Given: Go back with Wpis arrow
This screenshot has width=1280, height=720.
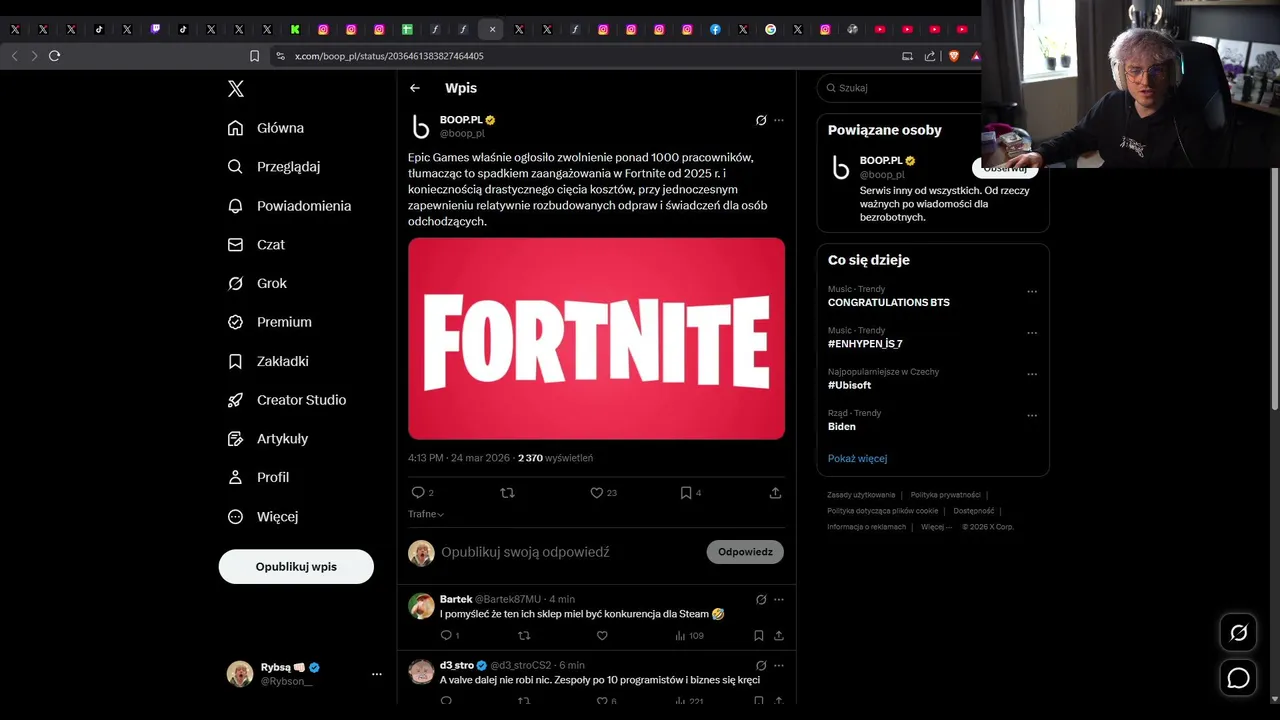Looking at the screenshot, I should 415,88.
